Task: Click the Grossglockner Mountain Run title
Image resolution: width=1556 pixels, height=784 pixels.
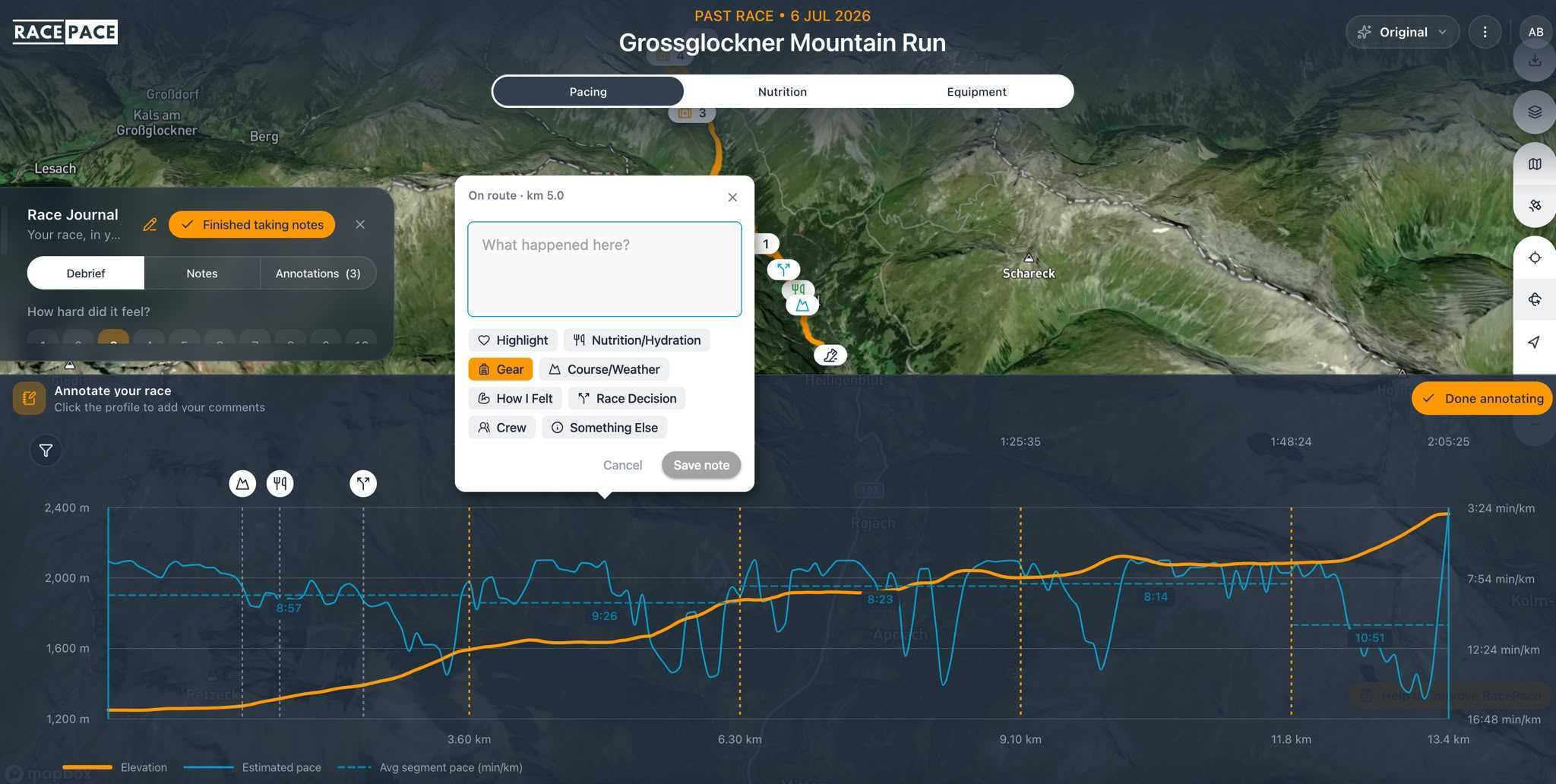Action: point(783,43)
